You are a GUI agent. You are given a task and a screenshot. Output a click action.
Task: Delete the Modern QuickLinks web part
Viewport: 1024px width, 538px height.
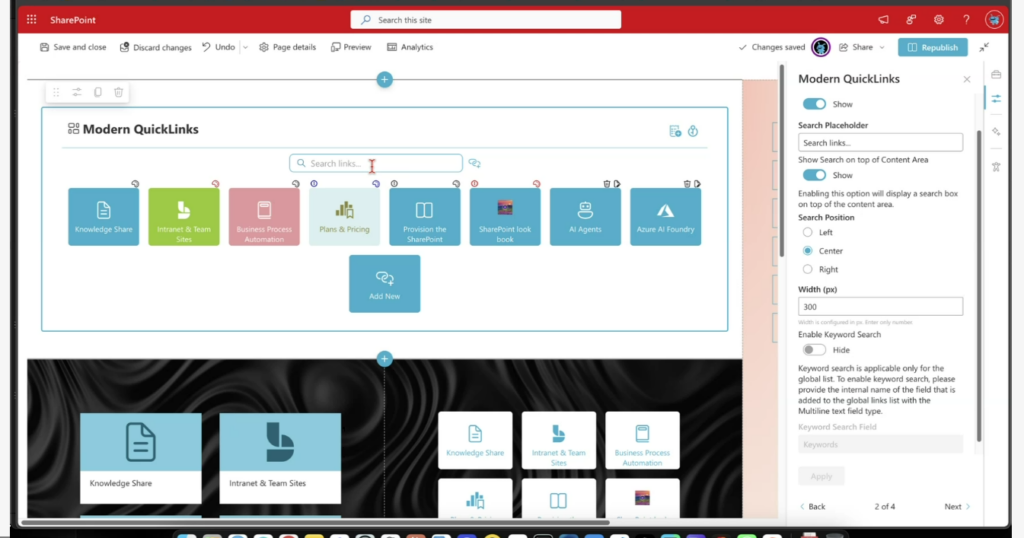click(x=119, y=93)
